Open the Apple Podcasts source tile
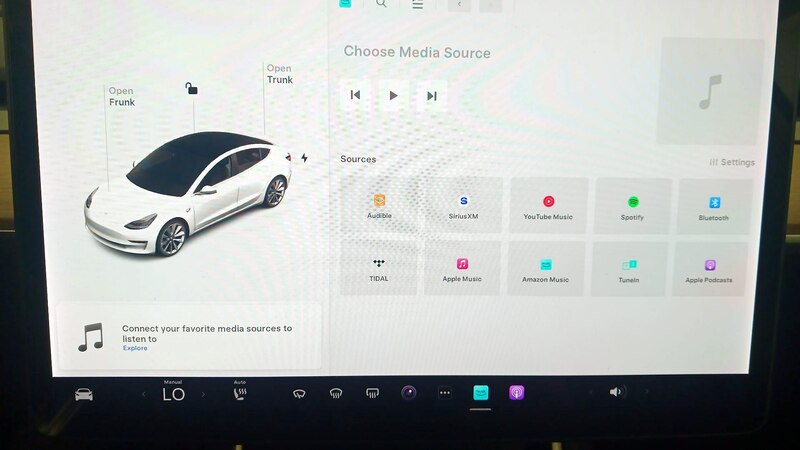The image size is (800, 450). point(709,270)
